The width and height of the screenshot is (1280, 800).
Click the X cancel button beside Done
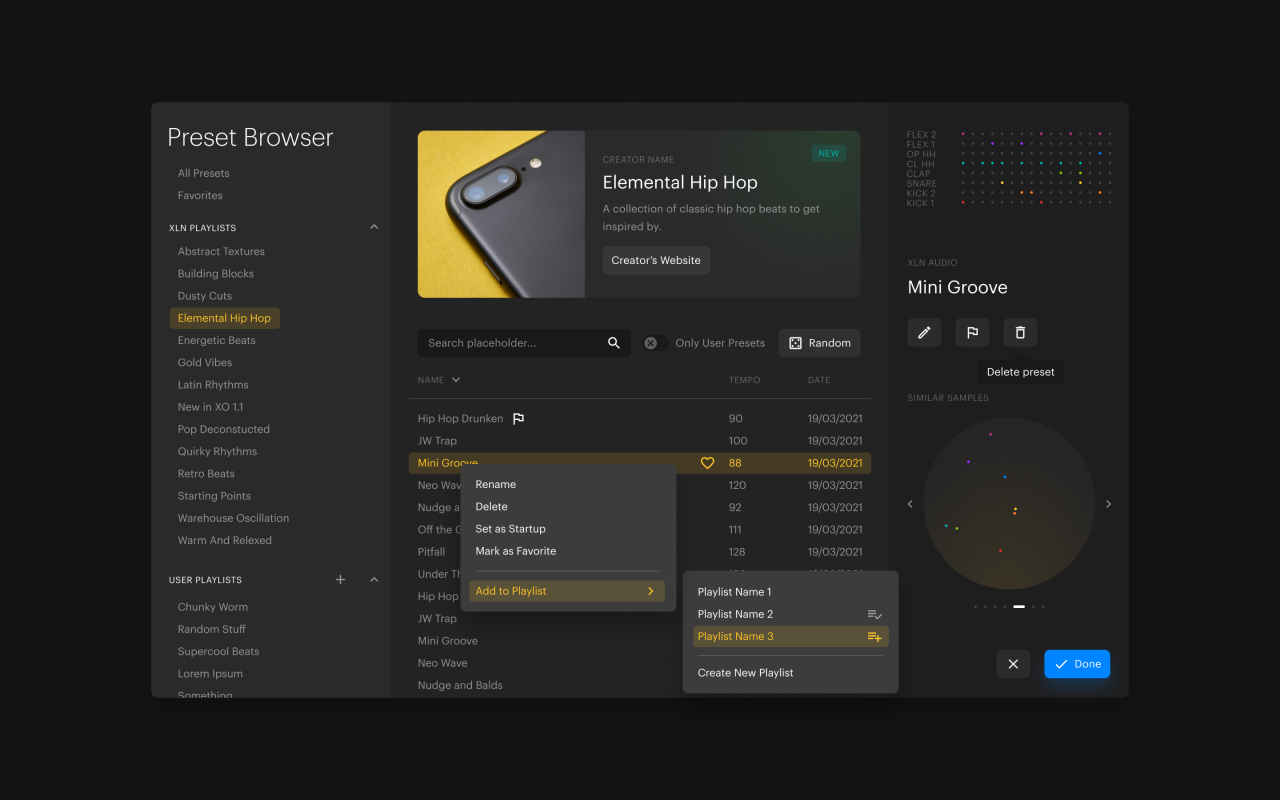[x=1013, y=664]
